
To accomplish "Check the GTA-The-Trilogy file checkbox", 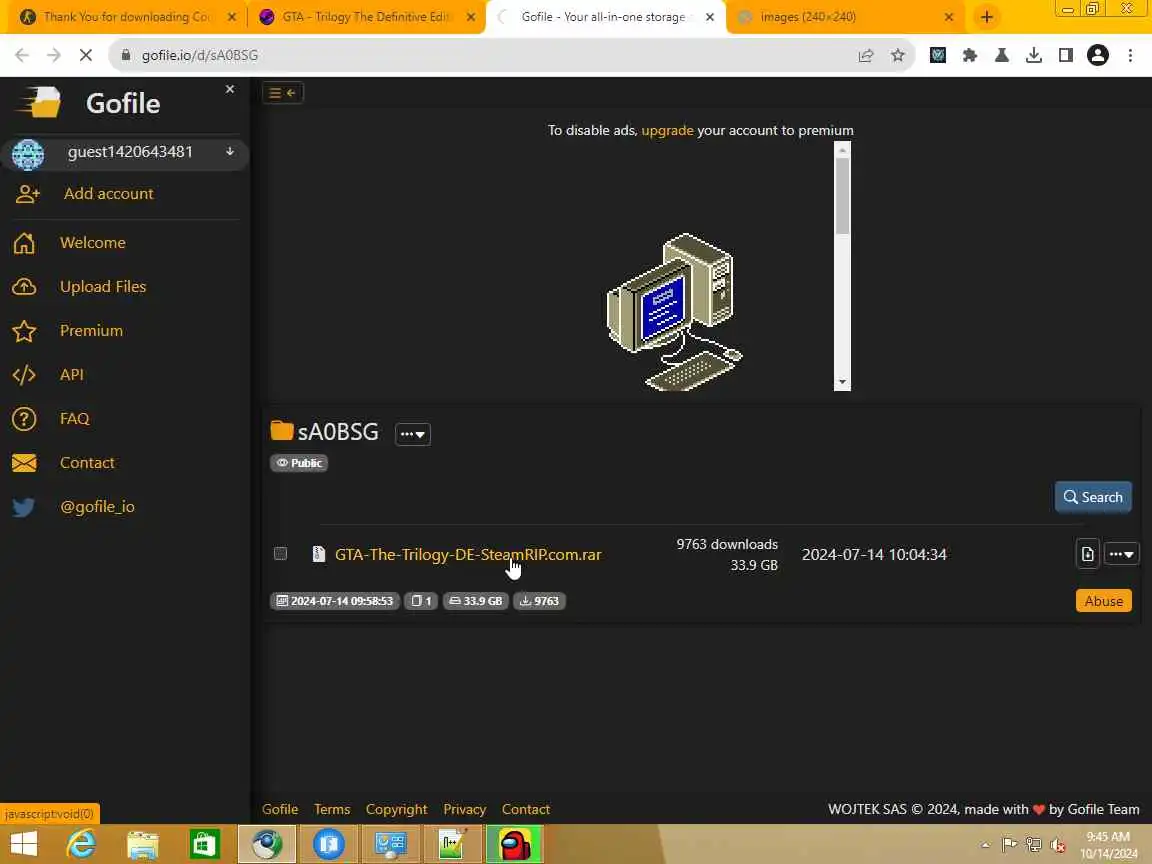I will [280, 553].
